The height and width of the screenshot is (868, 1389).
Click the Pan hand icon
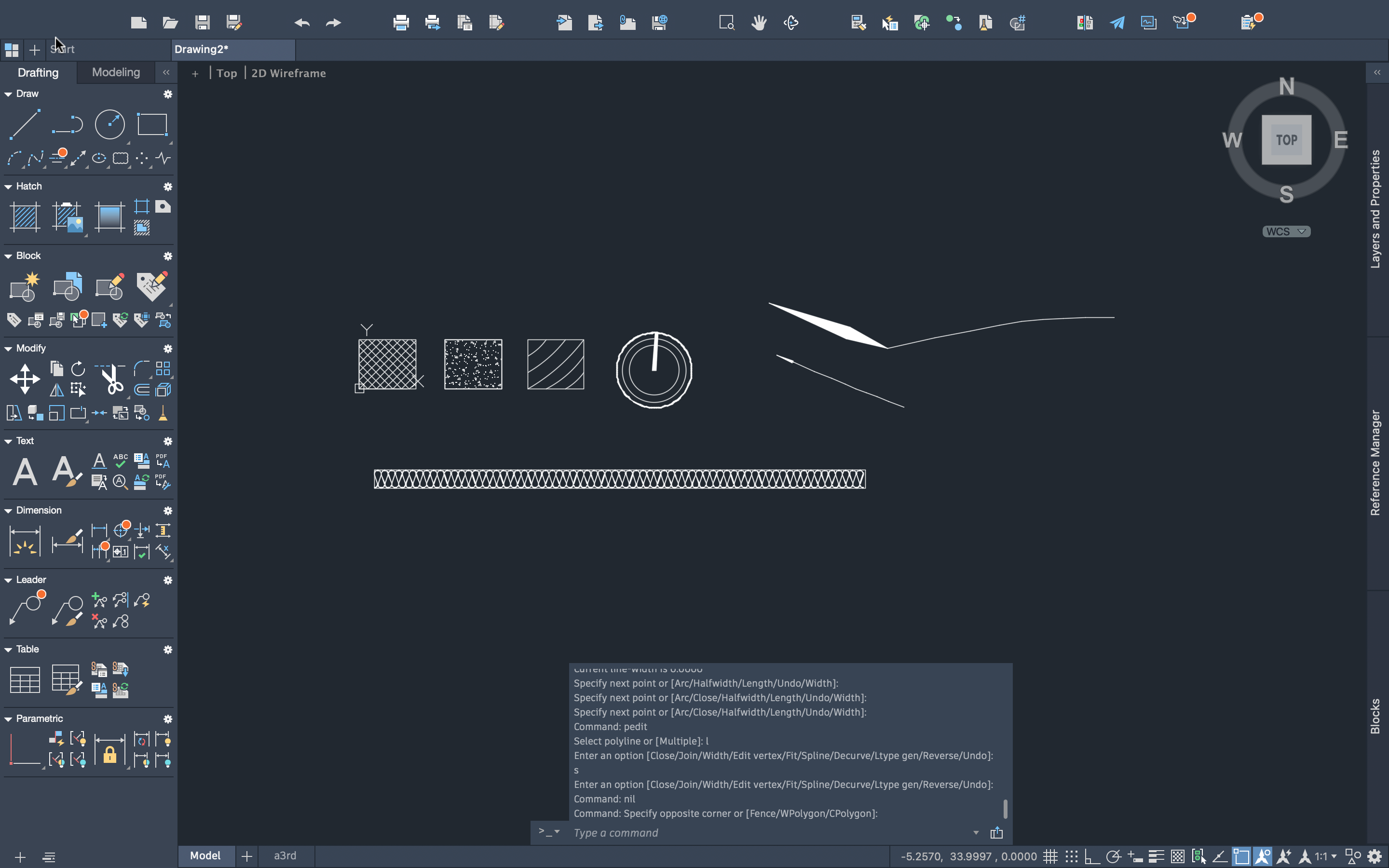759,23
